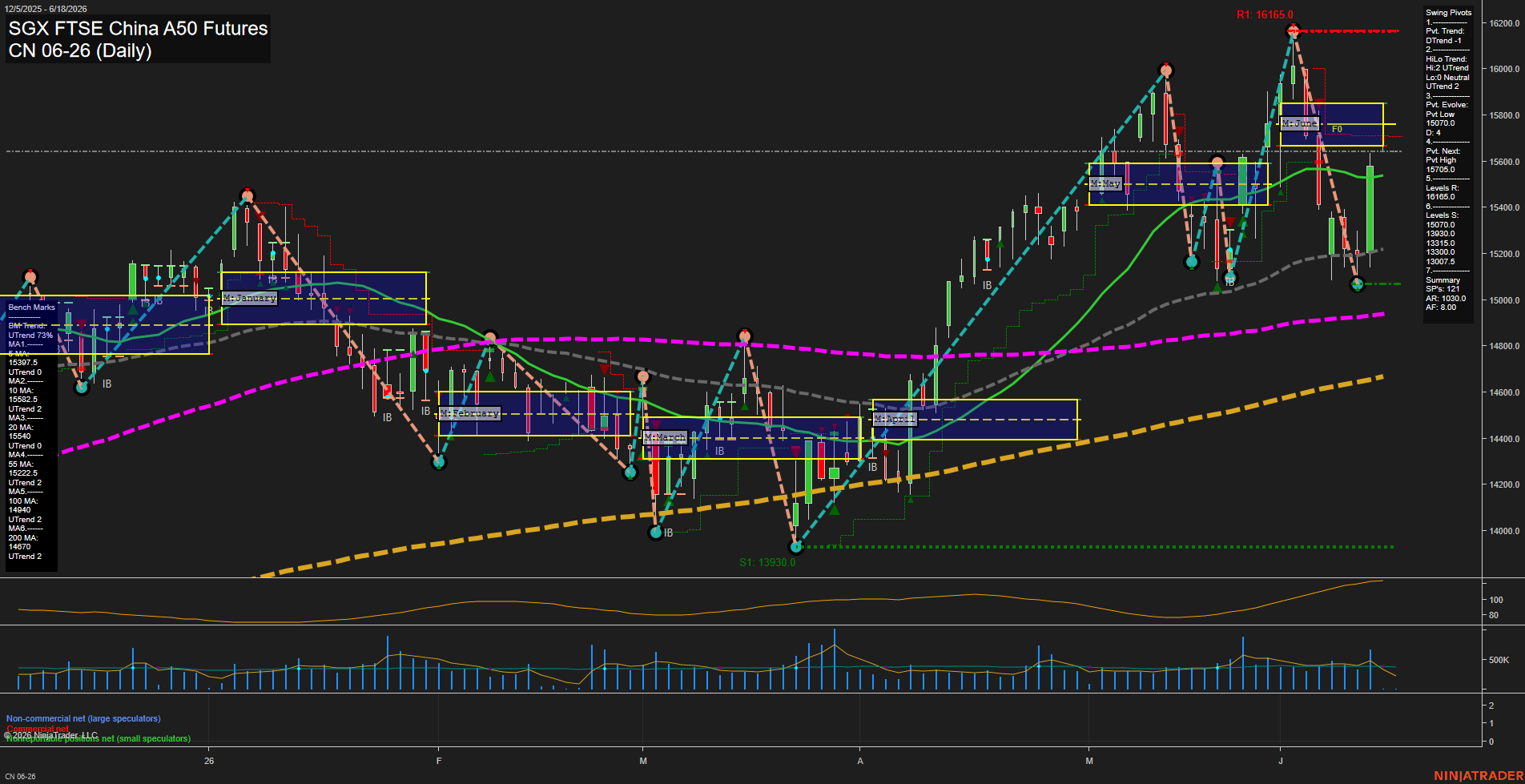
Task: Click the M:February session box label
Action: coord(469,413)
